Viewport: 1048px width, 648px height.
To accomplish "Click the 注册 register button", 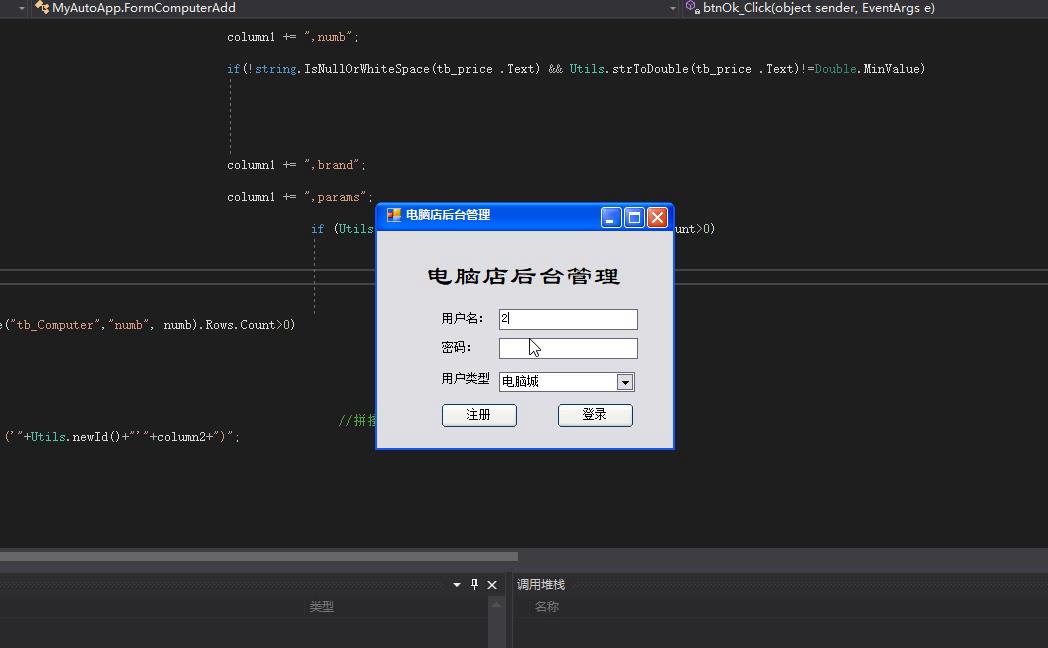I will click(x=479, y=415).
